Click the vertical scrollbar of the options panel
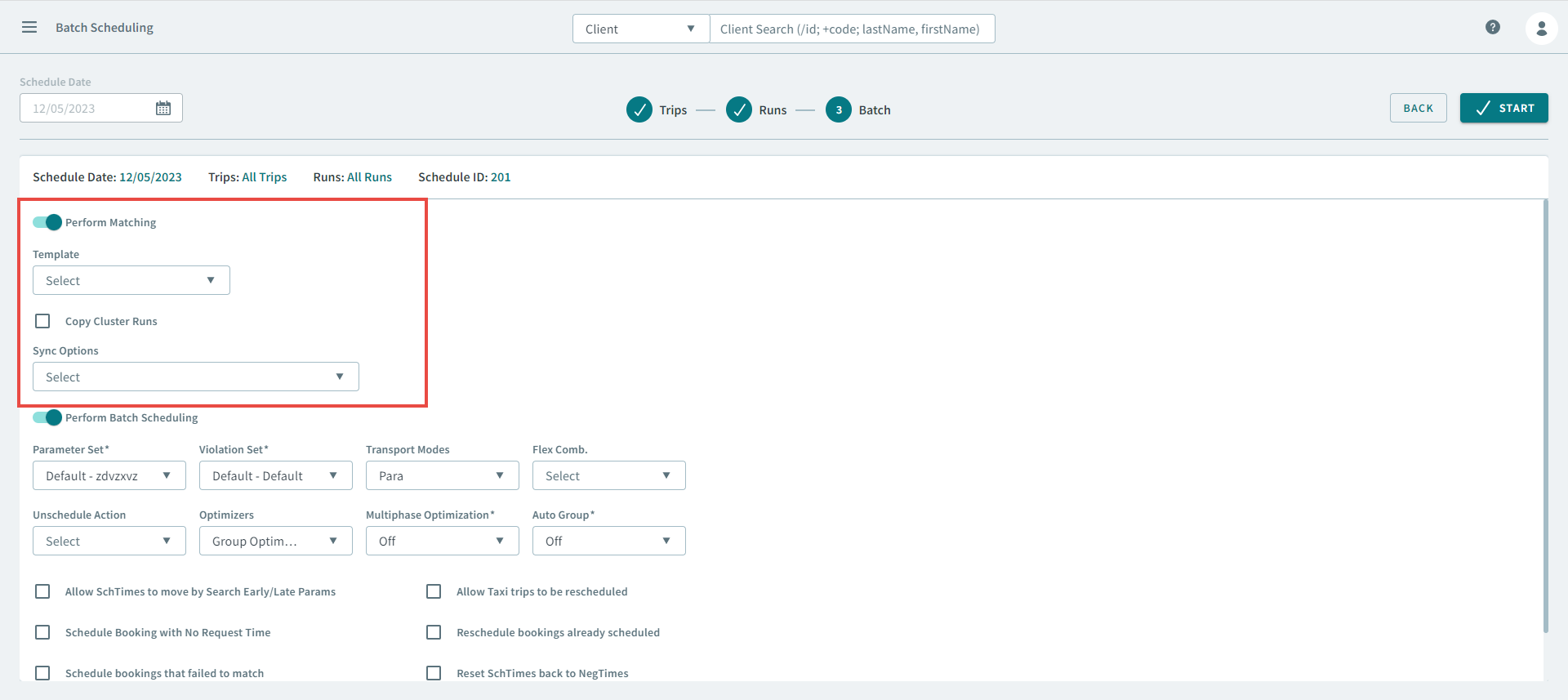Screen dimensions: 1568x700 [x=1545, y=417]
